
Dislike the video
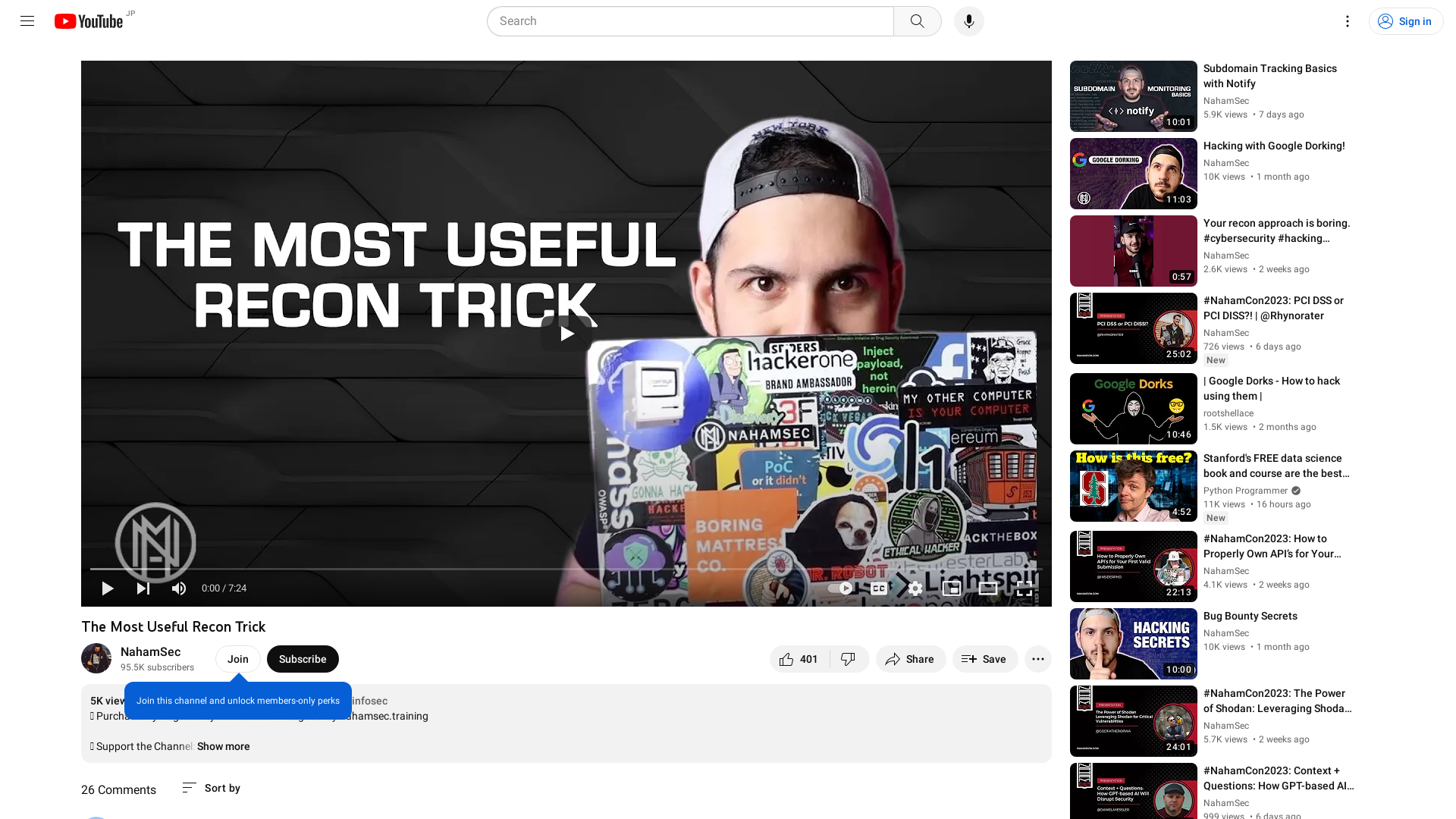coord(849,659)
